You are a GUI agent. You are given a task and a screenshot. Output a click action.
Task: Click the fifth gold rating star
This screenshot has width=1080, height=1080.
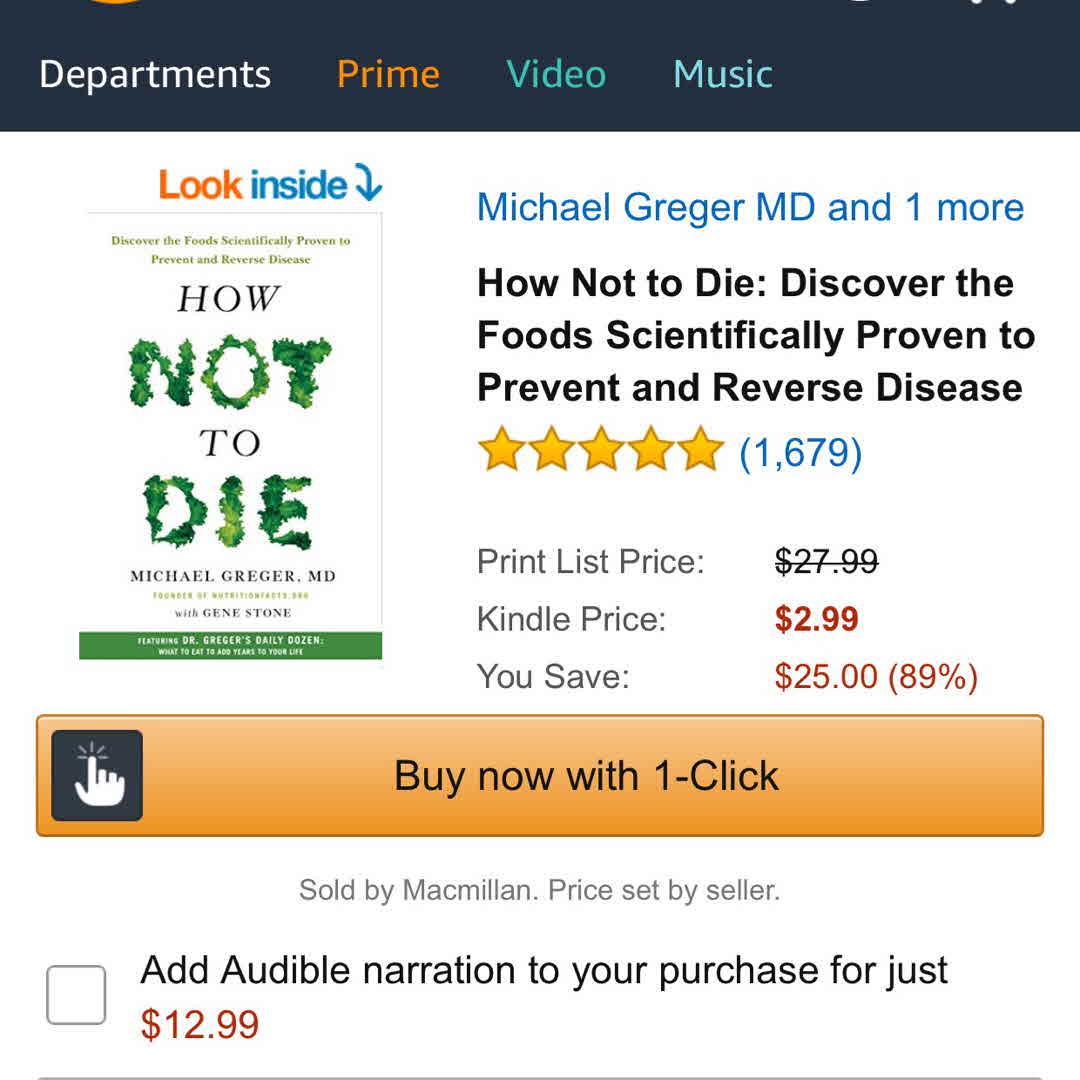(699, 451)
